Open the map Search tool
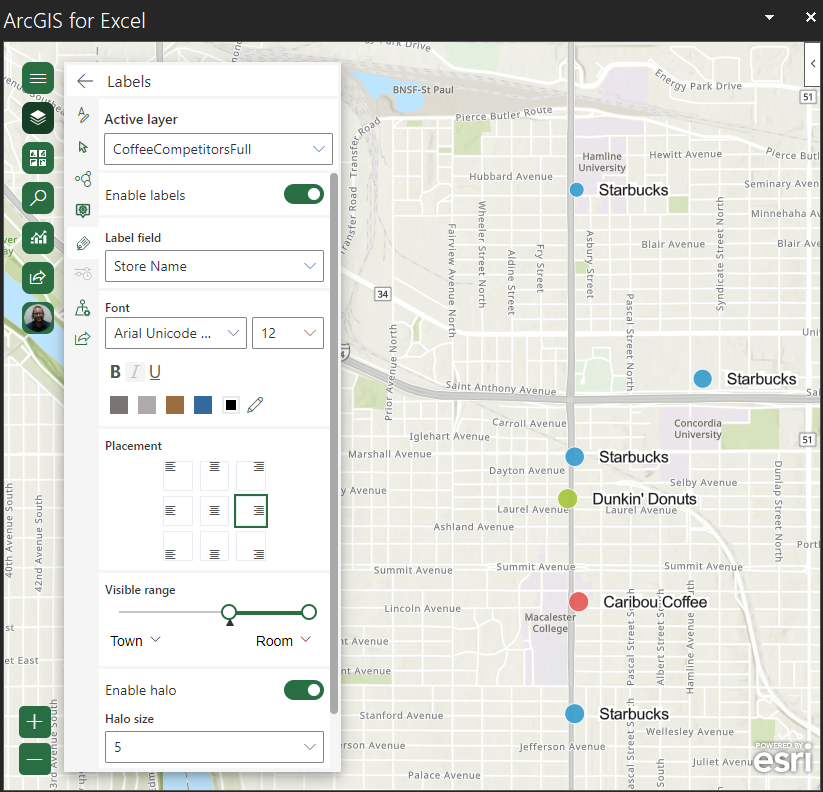This screenshot has height=792, width=823. tap(37, 198)
